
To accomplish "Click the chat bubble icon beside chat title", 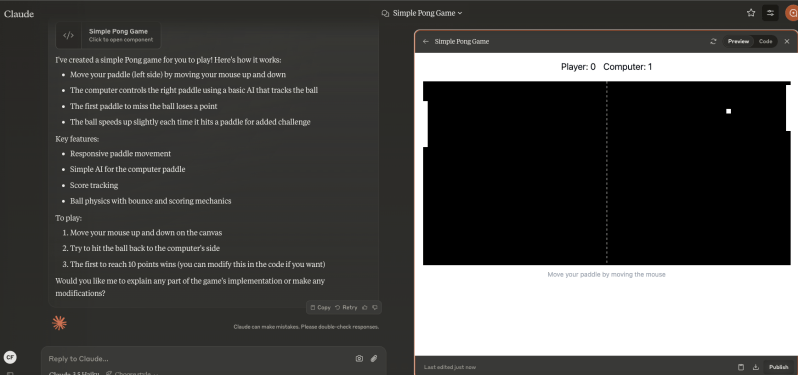I will 385,13.
